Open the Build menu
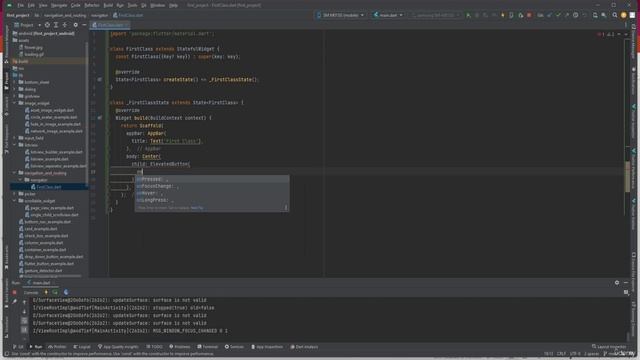Image resolution: width=640 pixels, height=360 pixels. tap(108, 5)
